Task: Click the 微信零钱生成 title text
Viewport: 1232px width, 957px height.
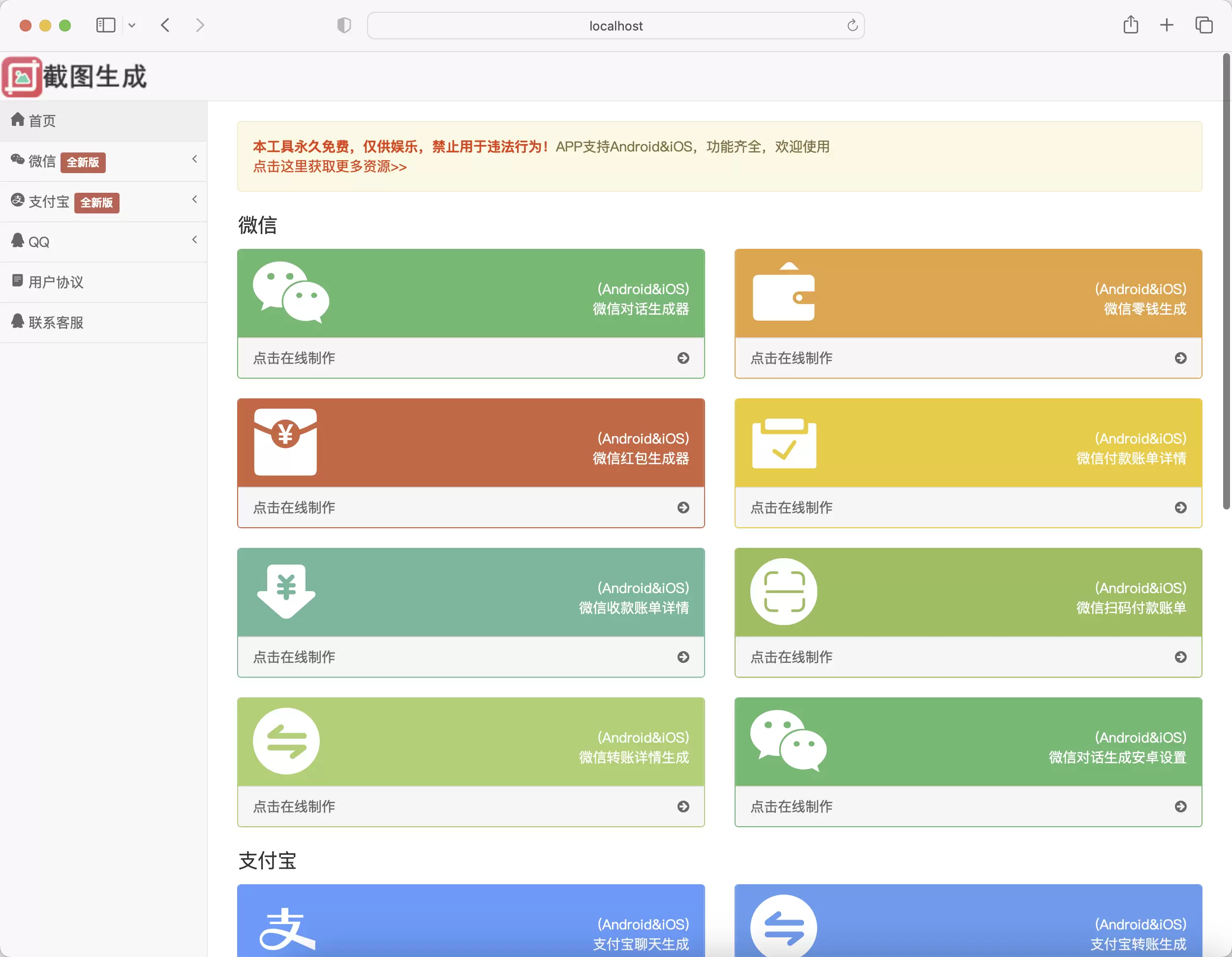Action: click(x=1145, y=309)
